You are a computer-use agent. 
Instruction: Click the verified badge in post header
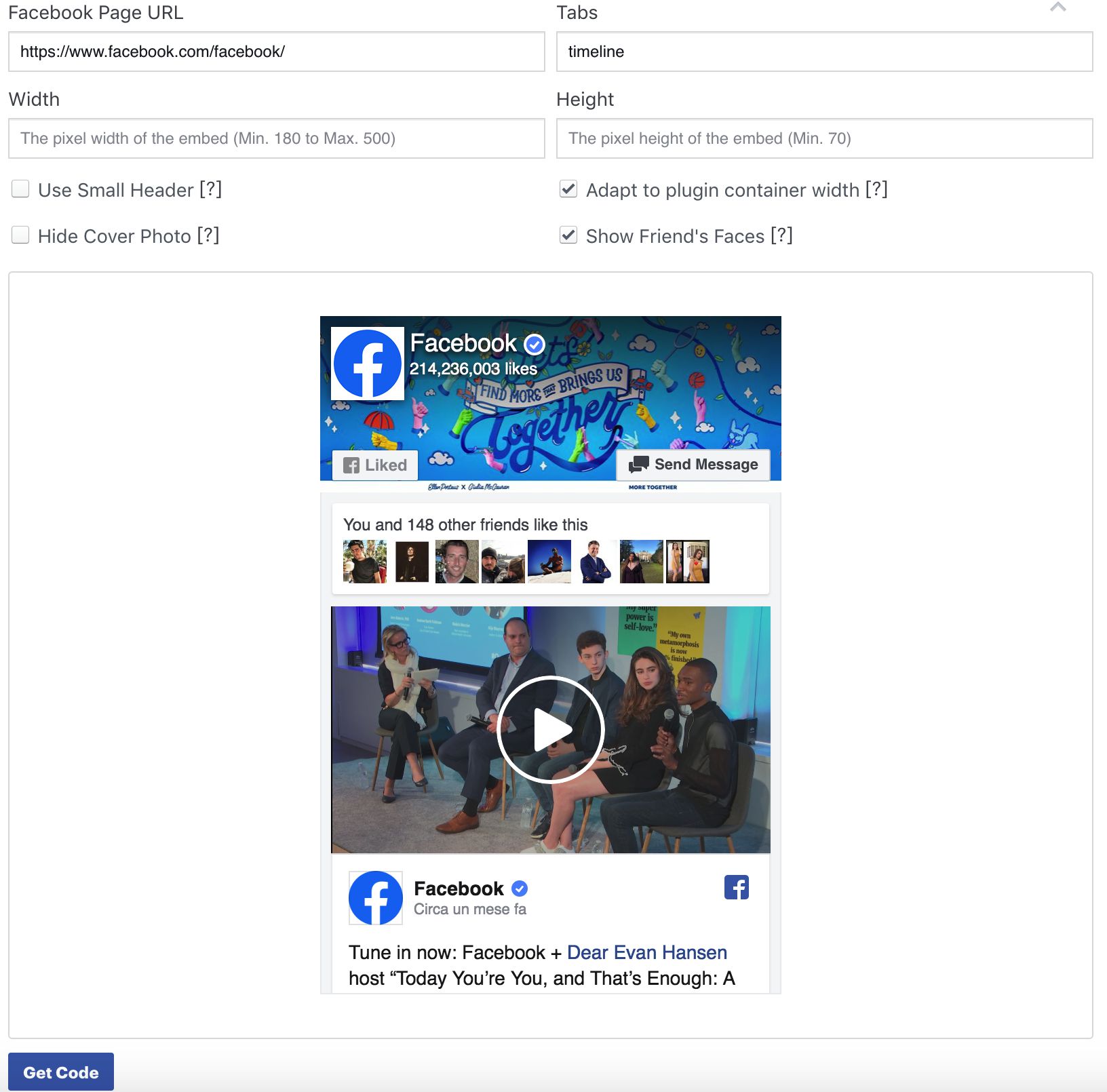click(x=520, y=889)
